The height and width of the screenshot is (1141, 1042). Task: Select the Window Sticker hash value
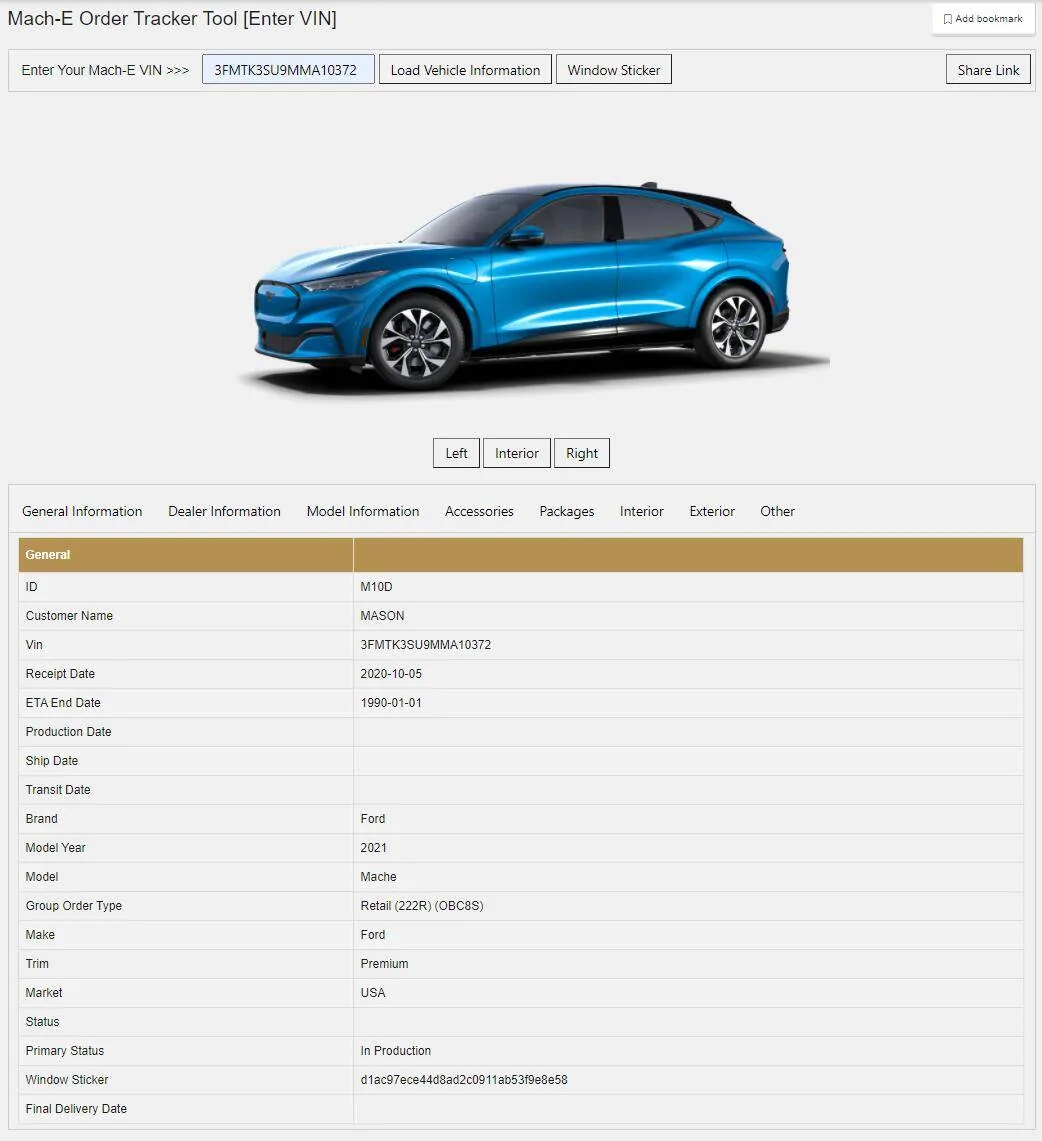coord(464,1080)
